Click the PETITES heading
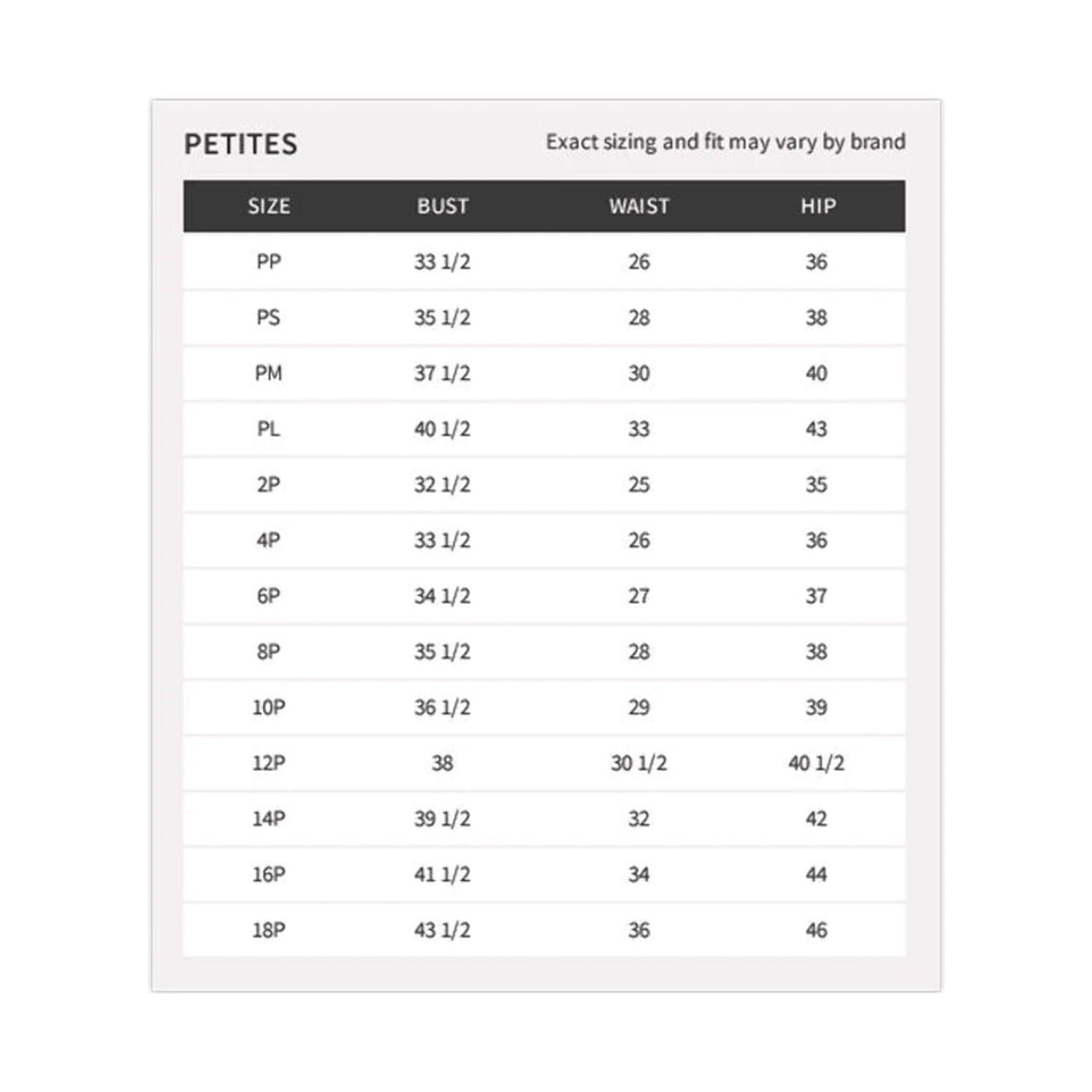 (x=241, y=144)
